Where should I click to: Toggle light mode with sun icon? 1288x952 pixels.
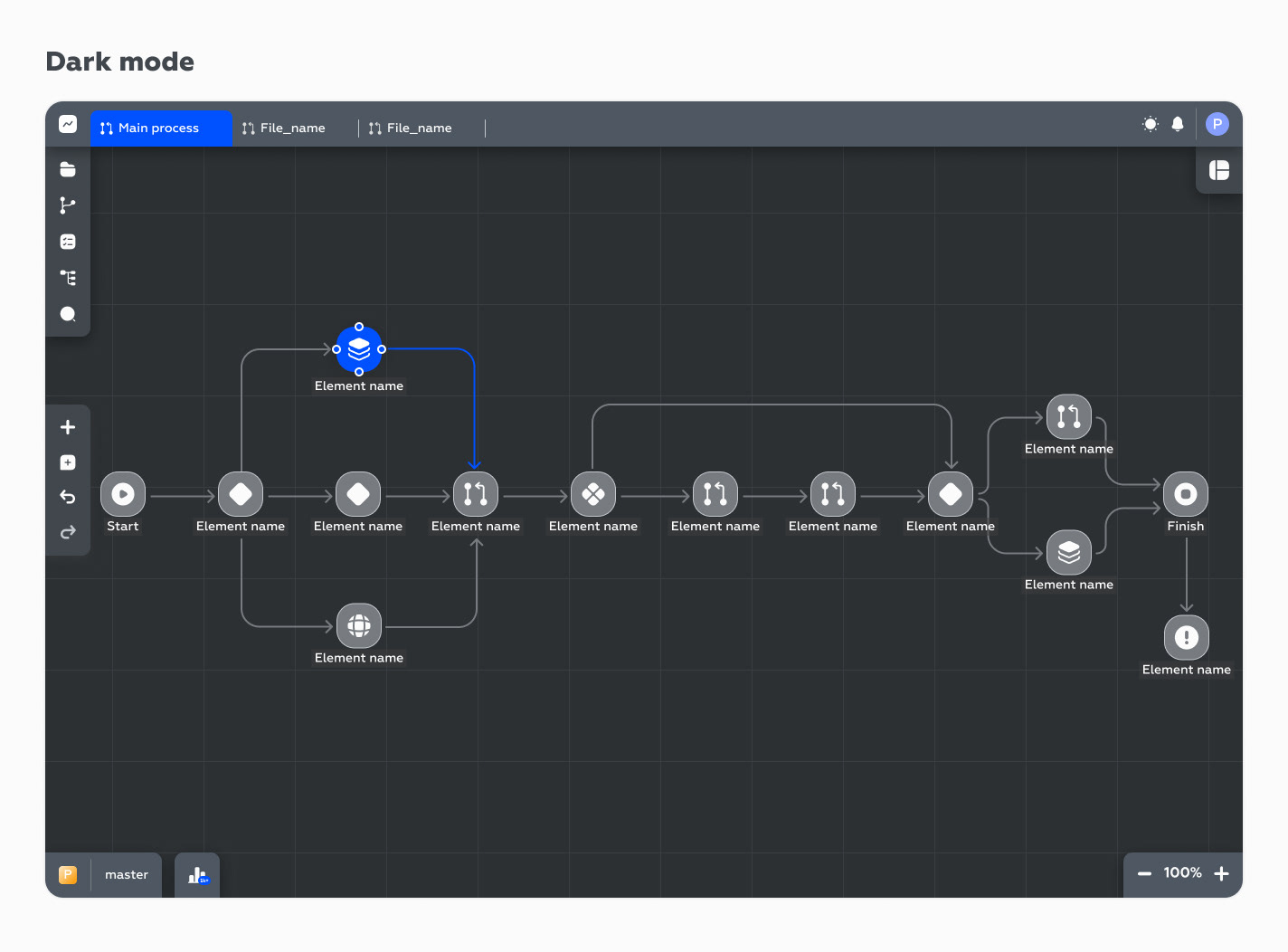click(1151, 124)
